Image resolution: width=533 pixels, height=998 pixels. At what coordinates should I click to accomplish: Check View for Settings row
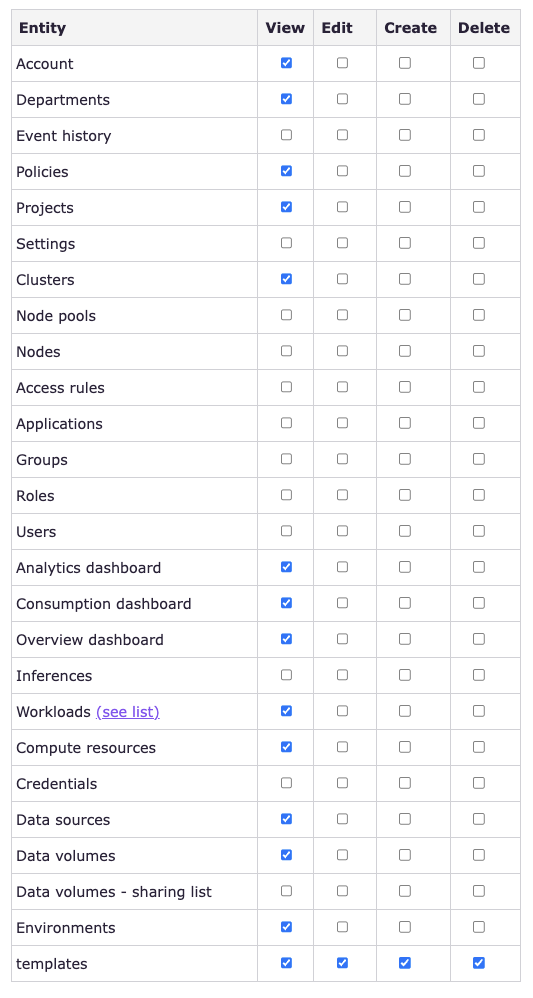pyautogui.click(x=286, y=242)
